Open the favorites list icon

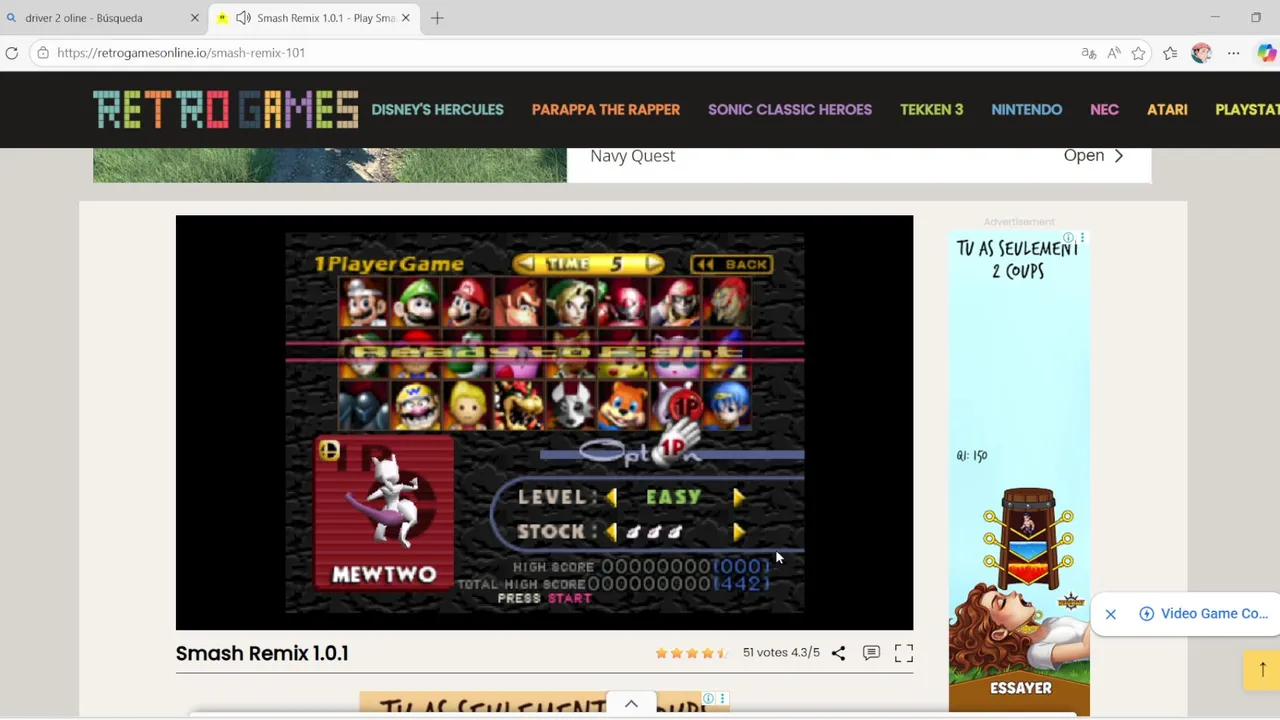pyautogui.click(x=1170, y=53)
